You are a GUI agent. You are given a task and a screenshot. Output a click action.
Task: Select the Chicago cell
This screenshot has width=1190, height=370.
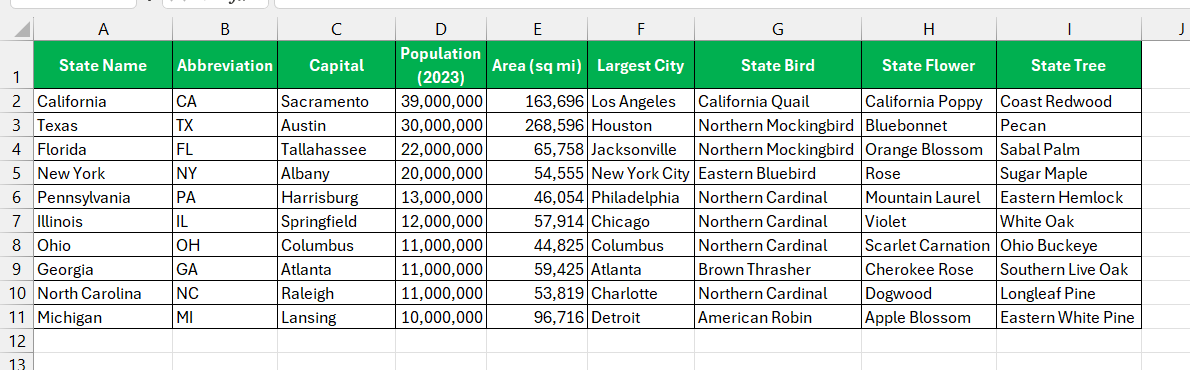pos(641,221)
